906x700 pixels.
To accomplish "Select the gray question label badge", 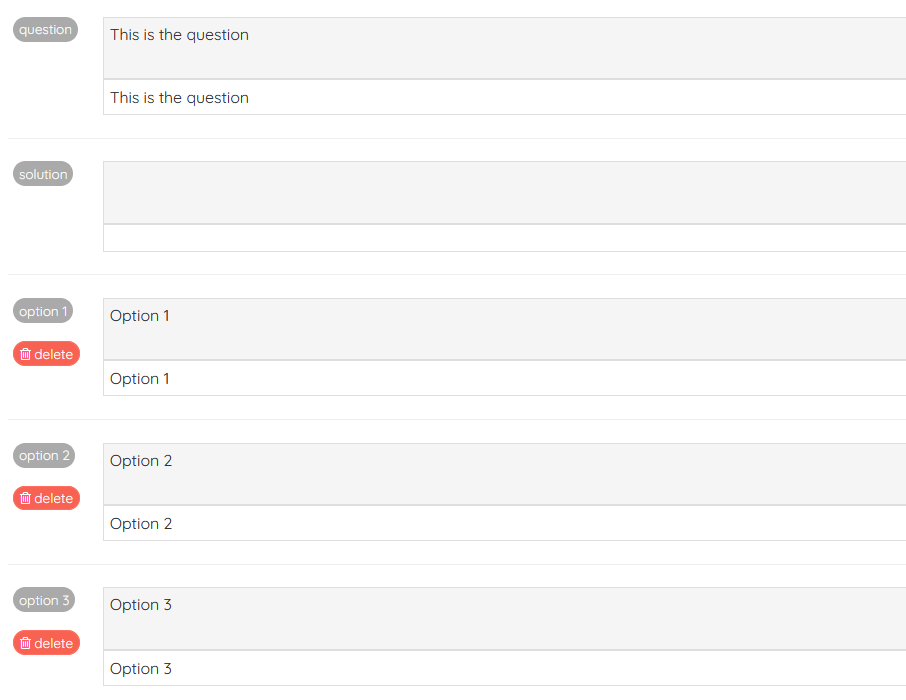I will pos(45,29).
